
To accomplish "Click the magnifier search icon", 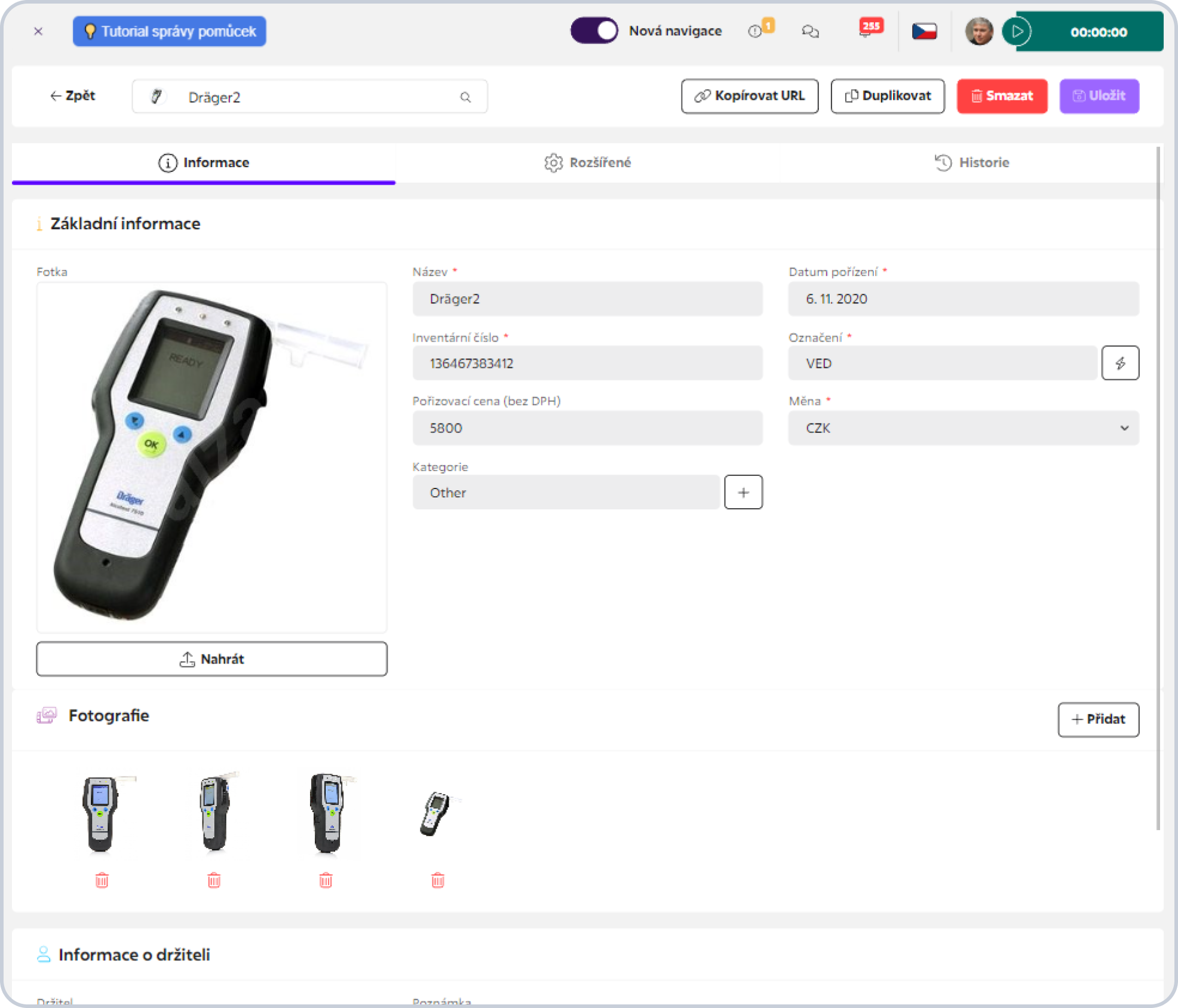I will tap(465, 97).
